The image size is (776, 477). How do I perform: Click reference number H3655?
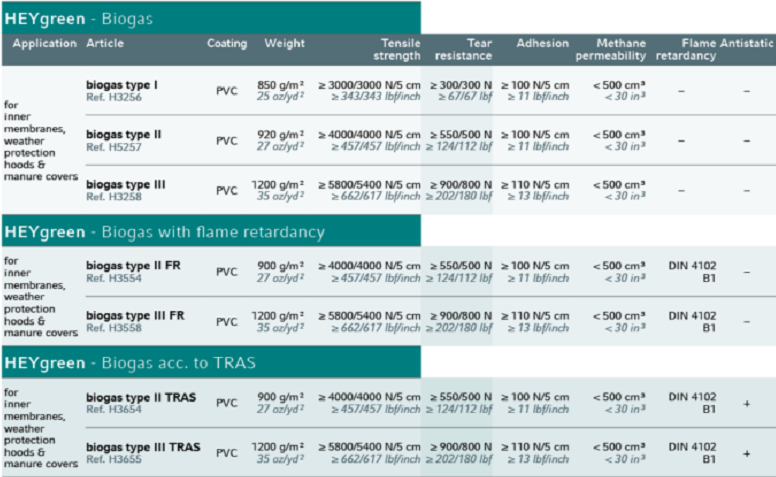109,459
